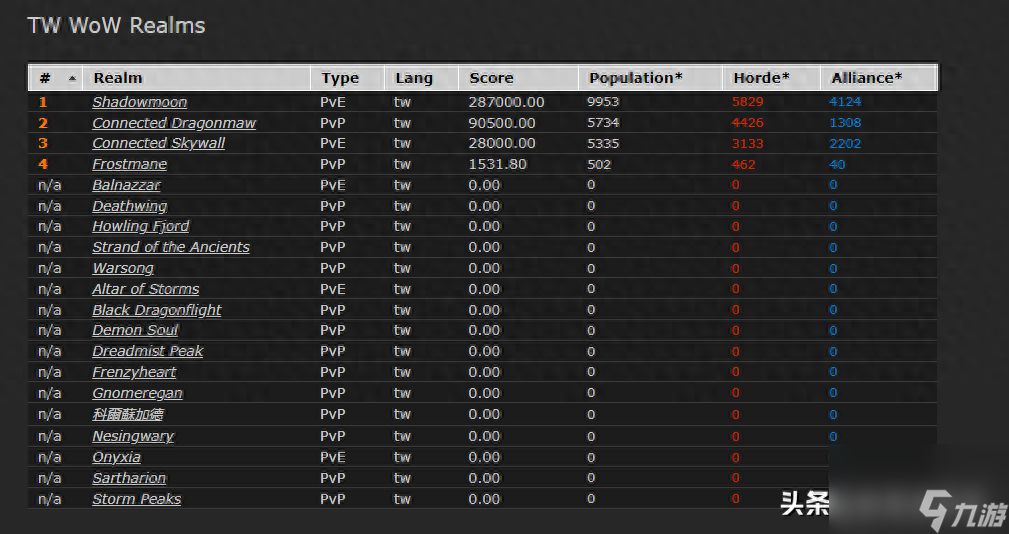Select rank number 1 cell

click(43, 102)
